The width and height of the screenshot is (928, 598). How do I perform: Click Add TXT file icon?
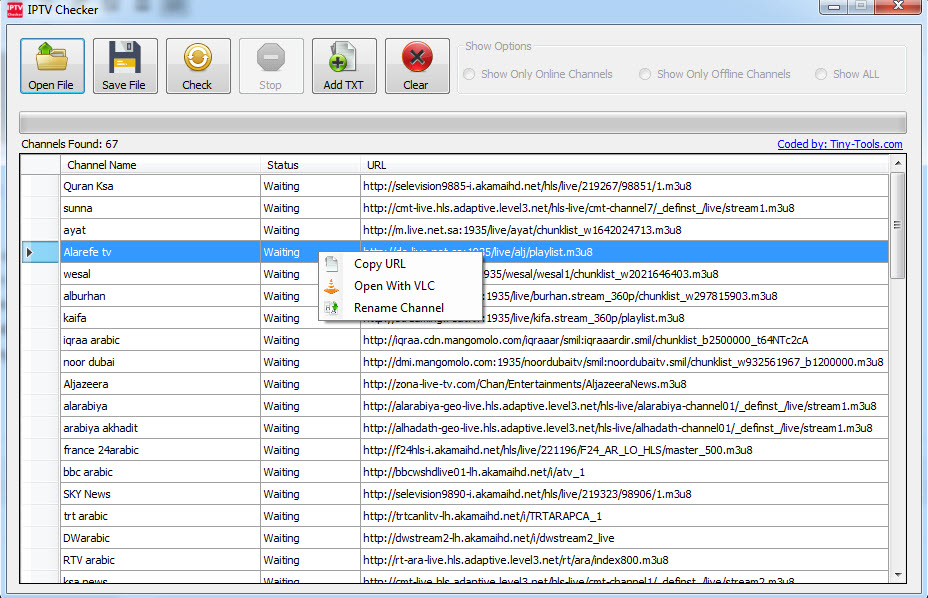click(x=343, y=57)
